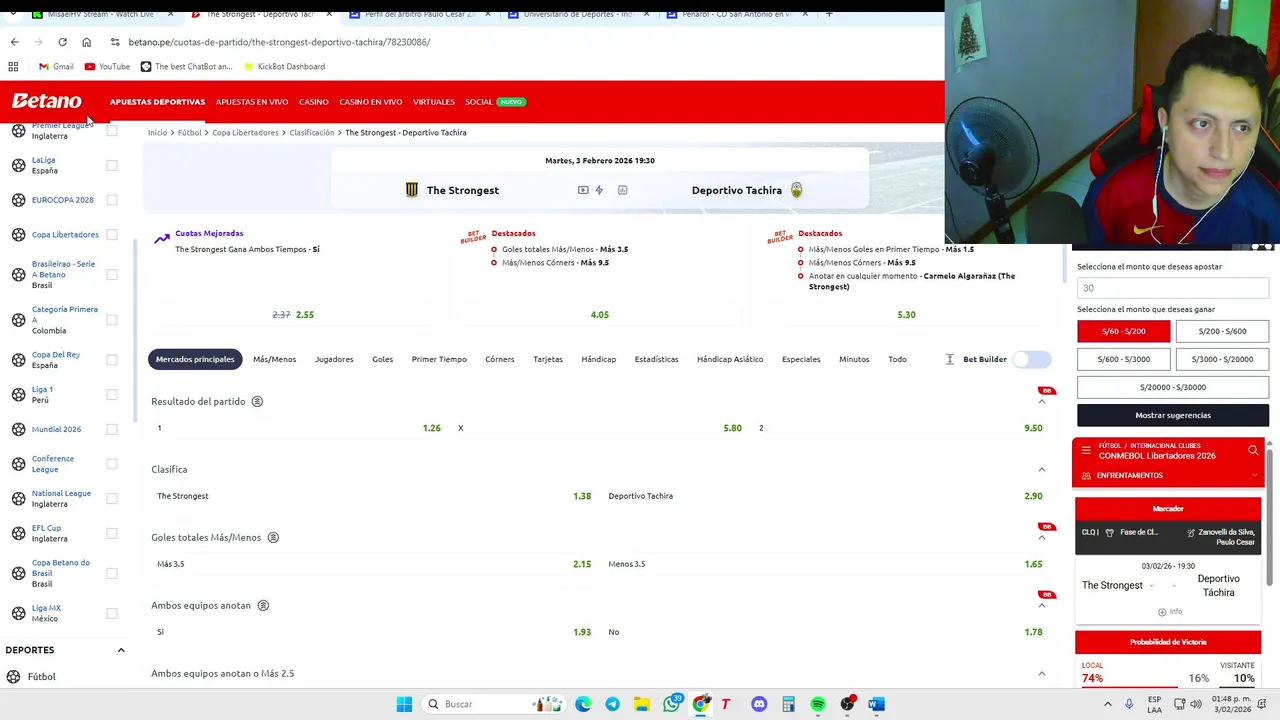Open Calculator from the taskbar
The height and width of the screenshot is (720, 1280).
[788, 704]
